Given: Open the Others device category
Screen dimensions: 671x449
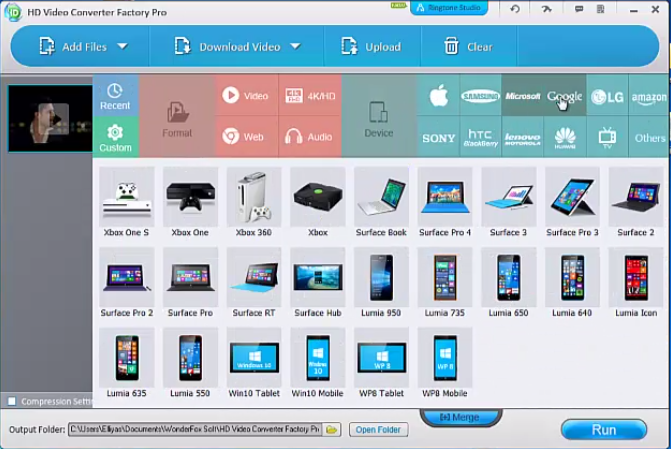Looking at the screenshot, I should point(649,137).
